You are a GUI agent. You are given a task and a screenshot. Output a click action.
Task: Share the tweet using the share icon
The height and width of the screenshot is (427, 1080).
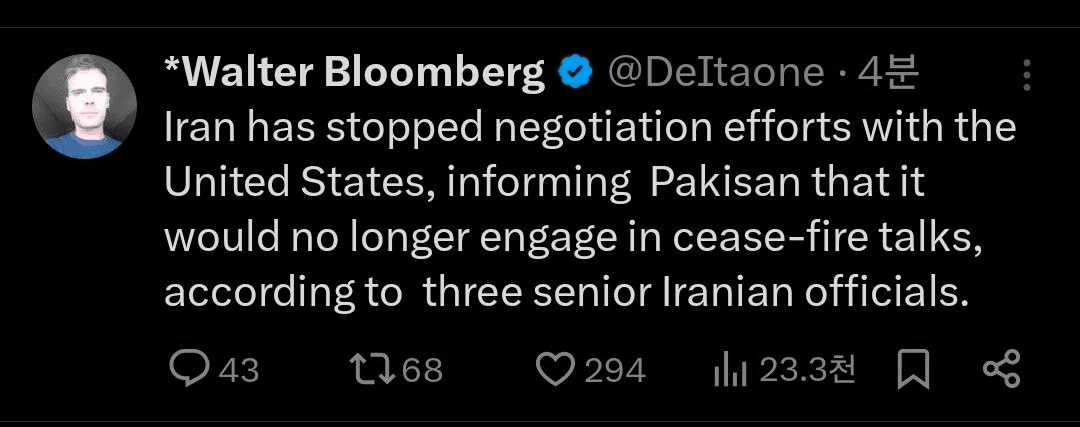1001,370
